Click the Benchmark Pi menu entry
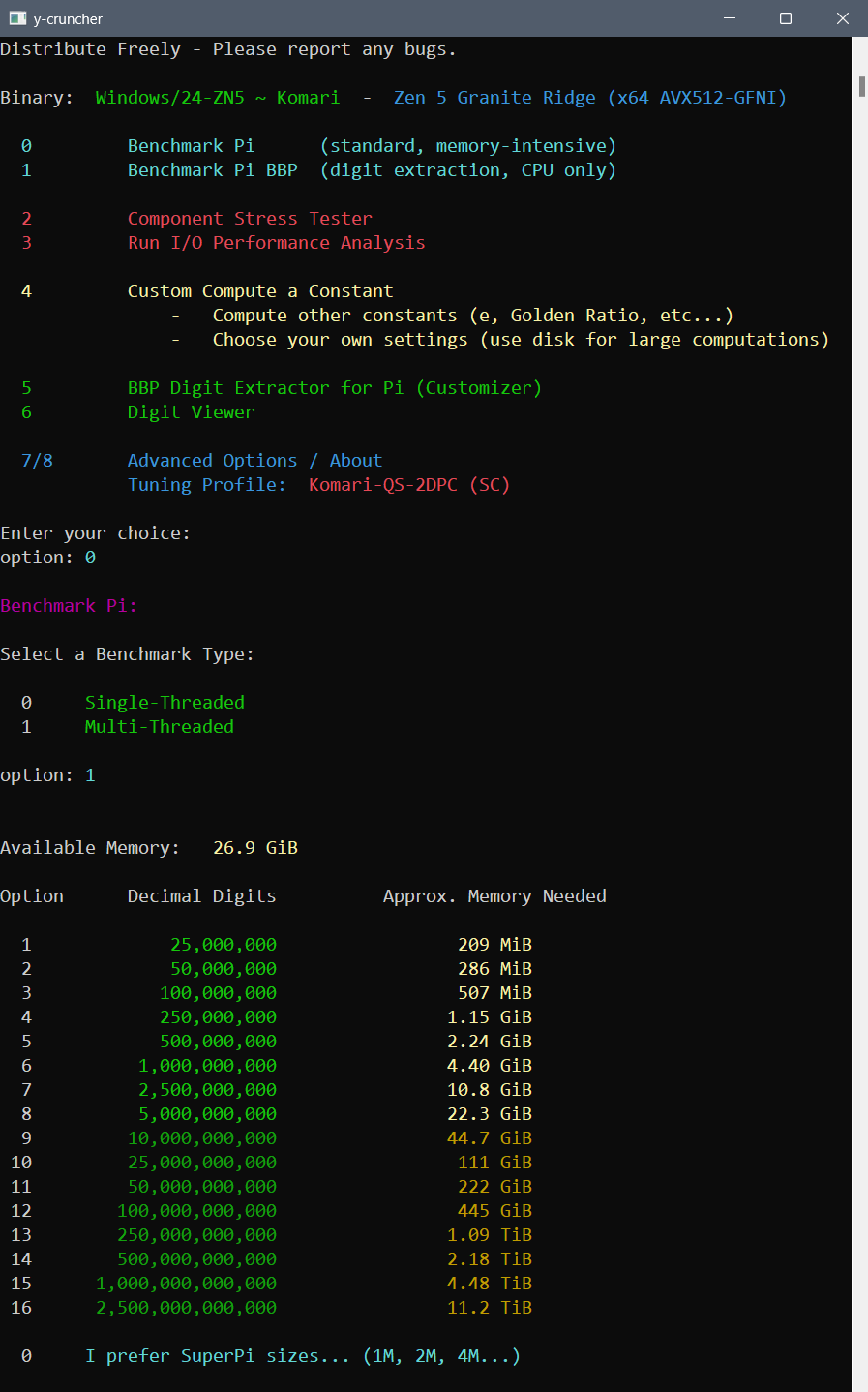Image resolution: width=868 pixels, height=1392 pixels. point(191,146)
